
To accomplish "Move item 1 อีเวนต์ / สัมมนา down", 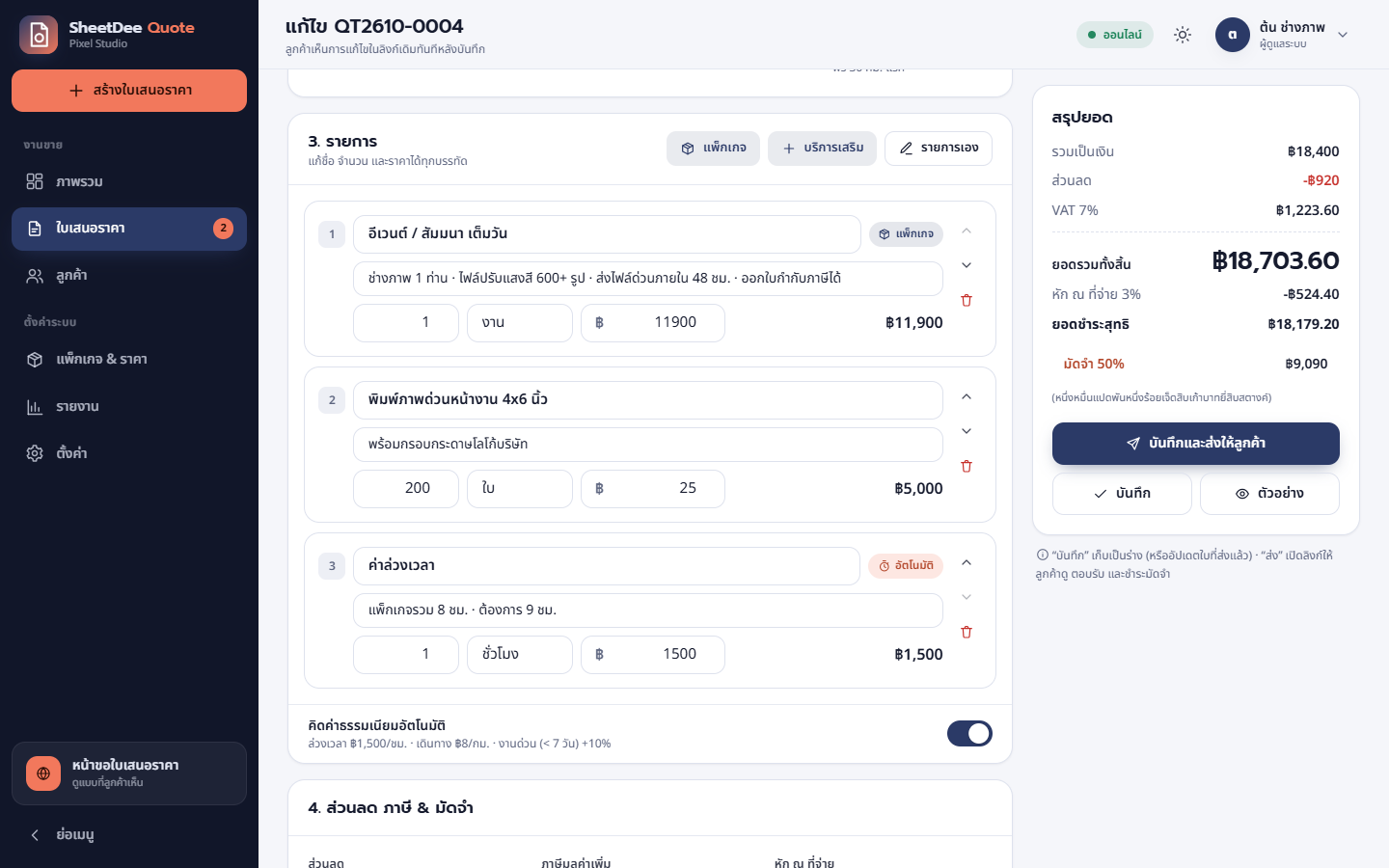I will click(967, 265).
